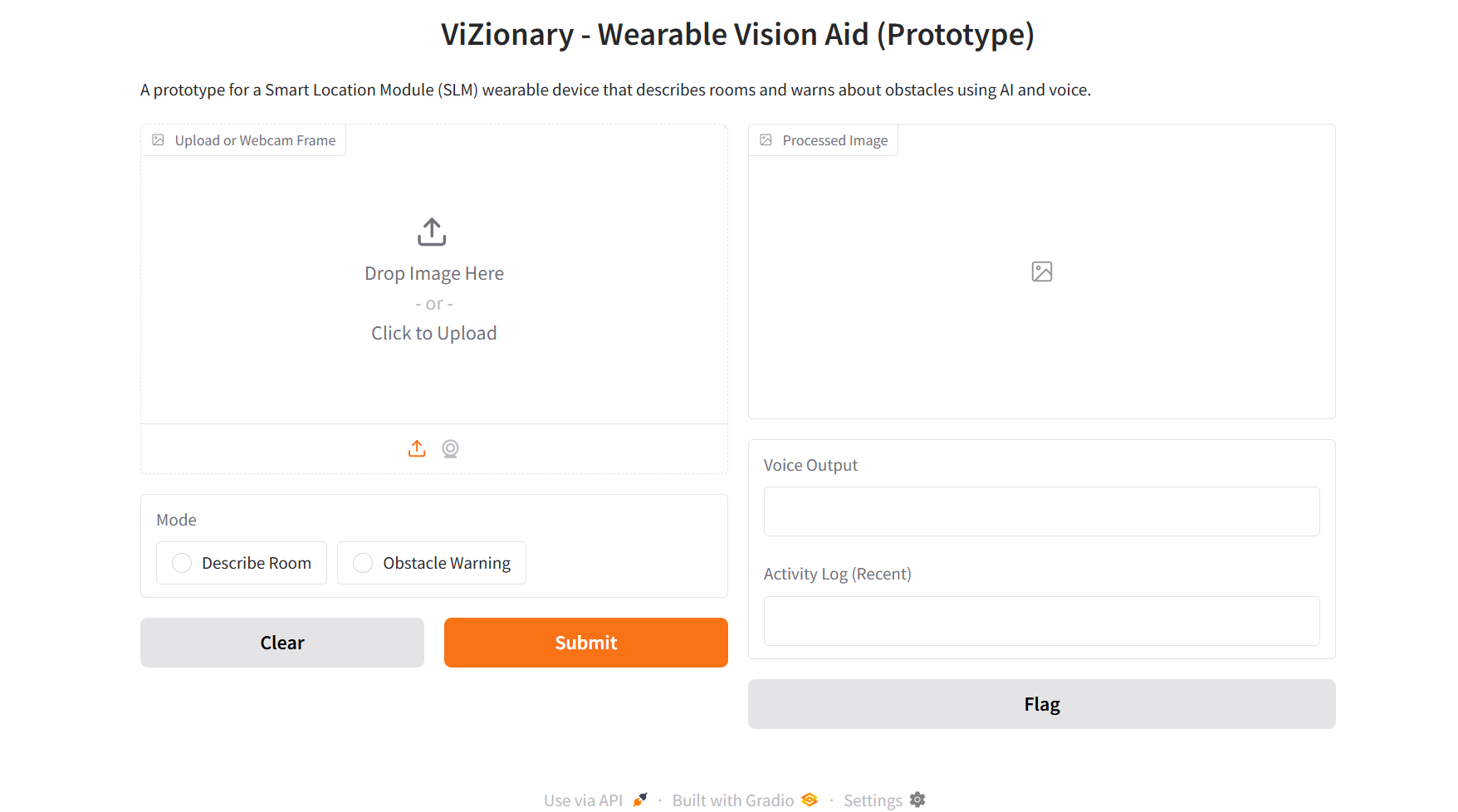Screen dimensions: 1458x812
Task: Click the Gradio logo icon
Action: click(810, 800)
